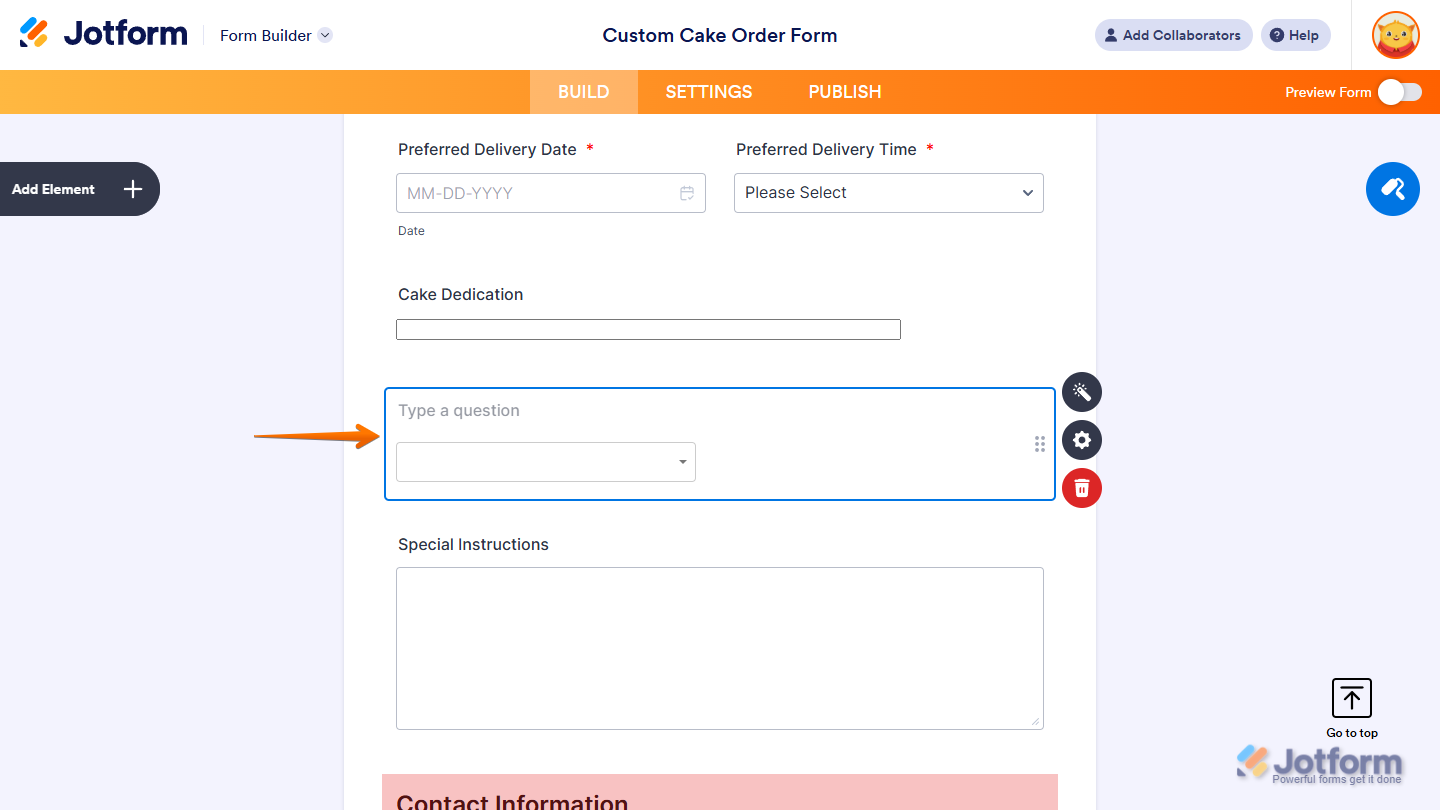Open the wand/AI options for the selected field
1440x810 pixels.
1081,392
